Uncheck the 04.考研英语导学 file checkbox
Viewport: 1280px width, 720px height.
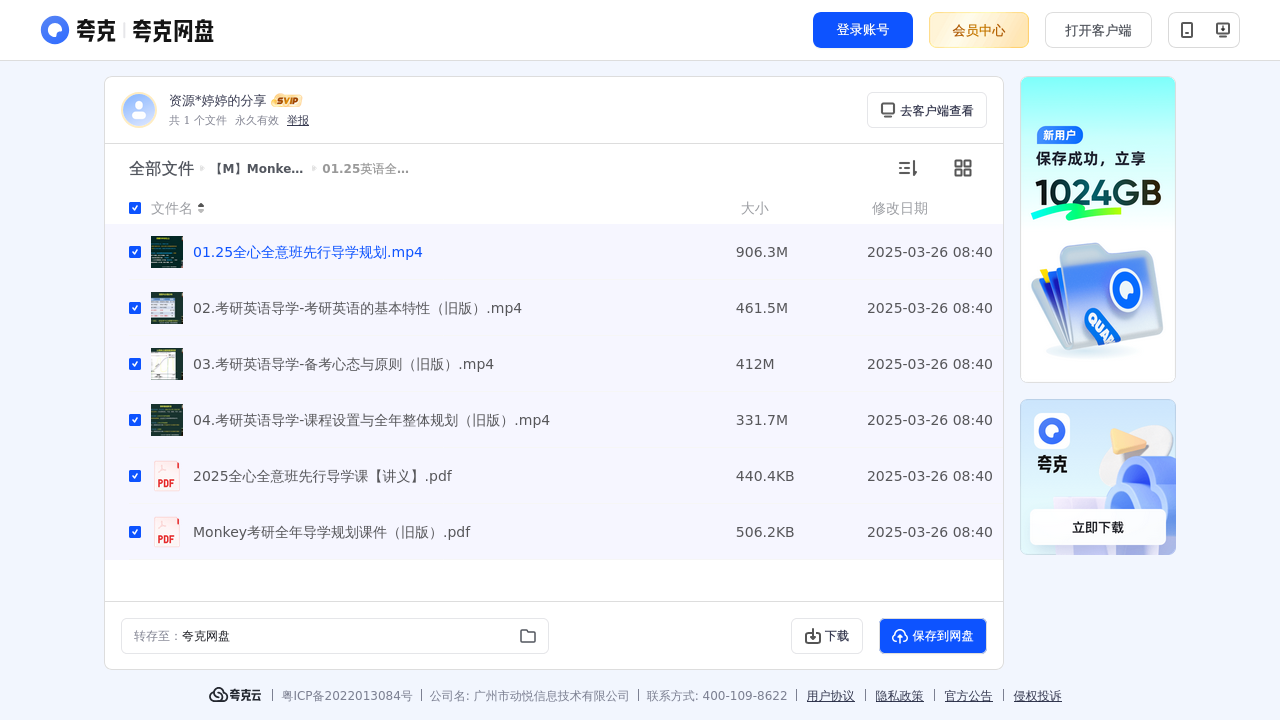tap(135, 420)
